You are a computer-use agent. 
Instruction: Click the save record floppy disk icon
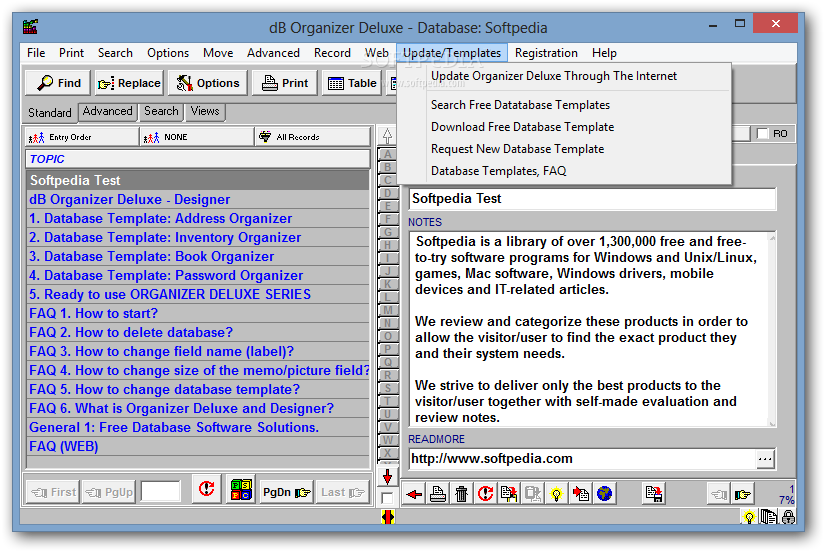(x=654, y=494)
